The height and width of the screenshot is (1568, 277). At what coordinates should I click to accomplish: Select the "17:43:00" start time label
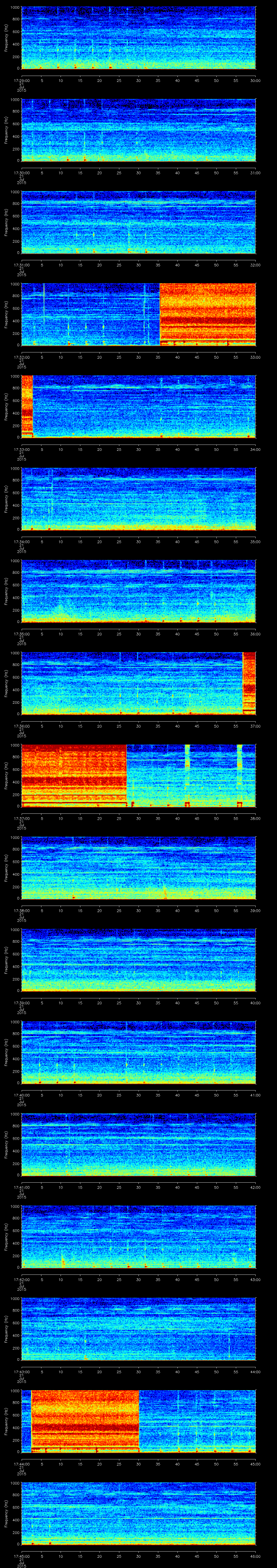[x=21, y=1371]
